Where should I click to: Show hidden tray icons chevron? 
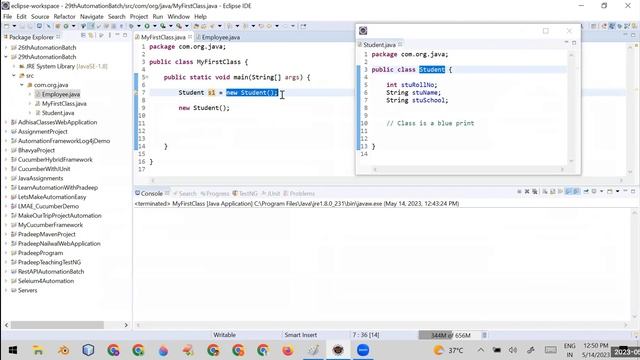(x=480, y=350)
